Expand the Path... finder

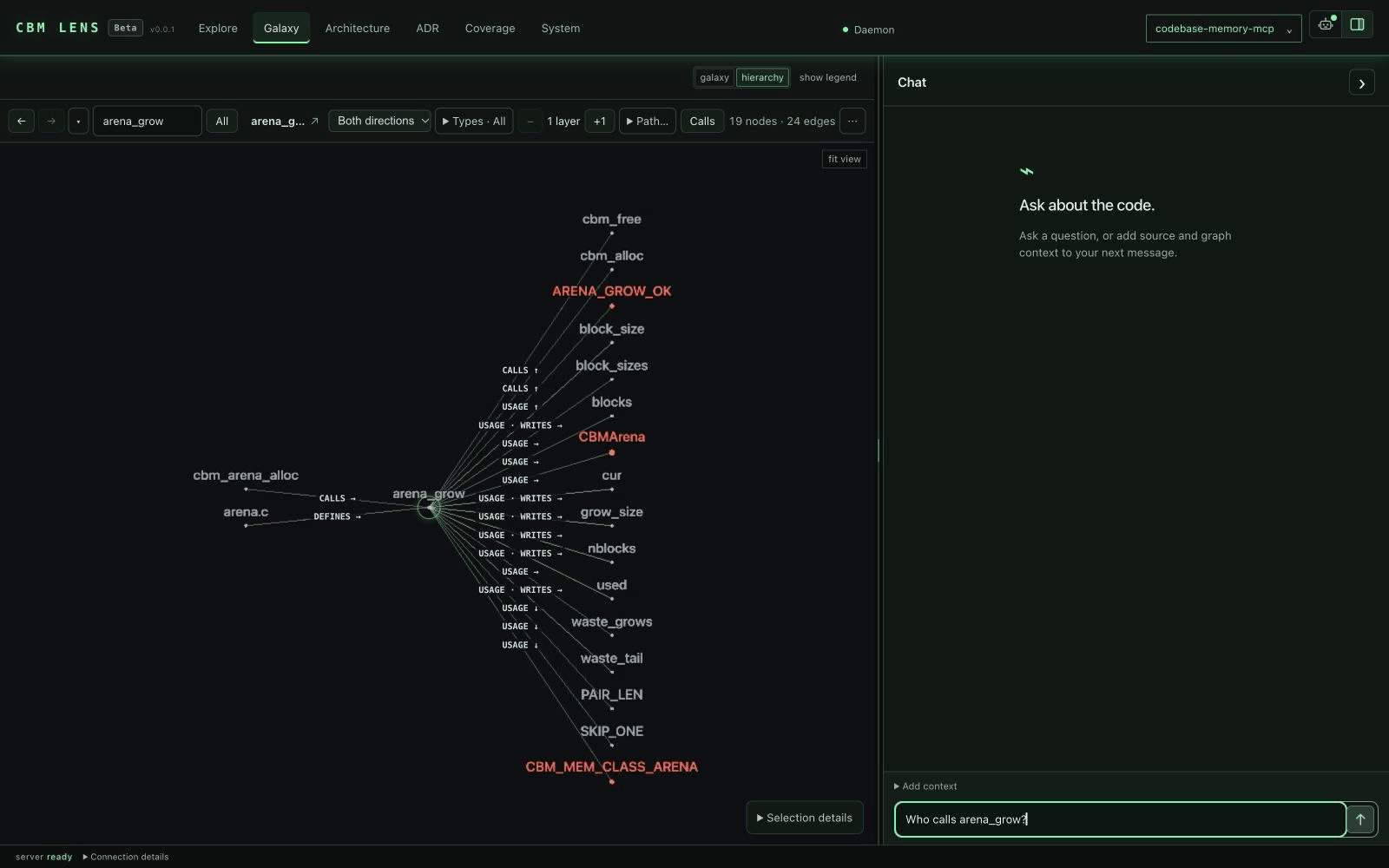[x=648, y=121]
